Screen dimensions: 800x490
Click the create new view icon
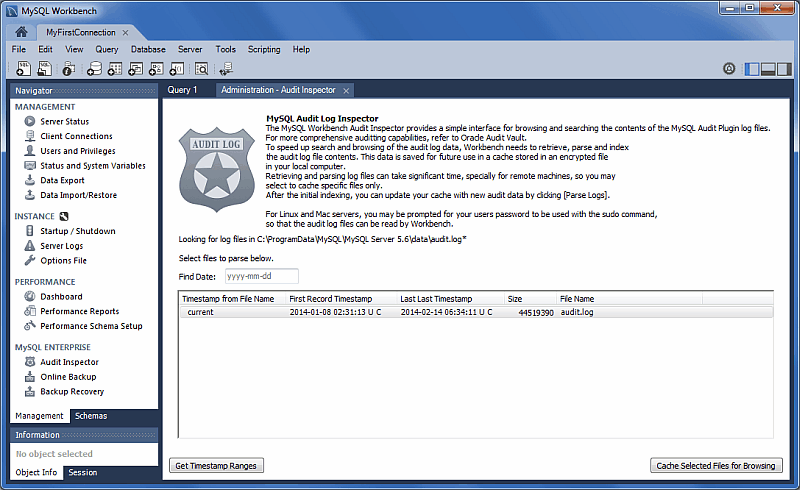click(135, 68)
